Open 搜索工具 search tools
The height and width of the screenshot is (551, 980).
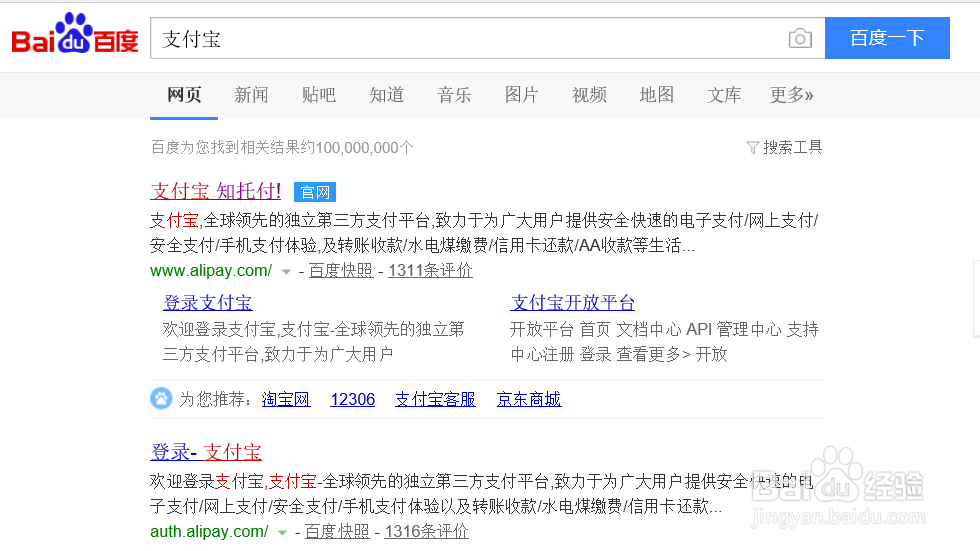[x=792, y=147]
